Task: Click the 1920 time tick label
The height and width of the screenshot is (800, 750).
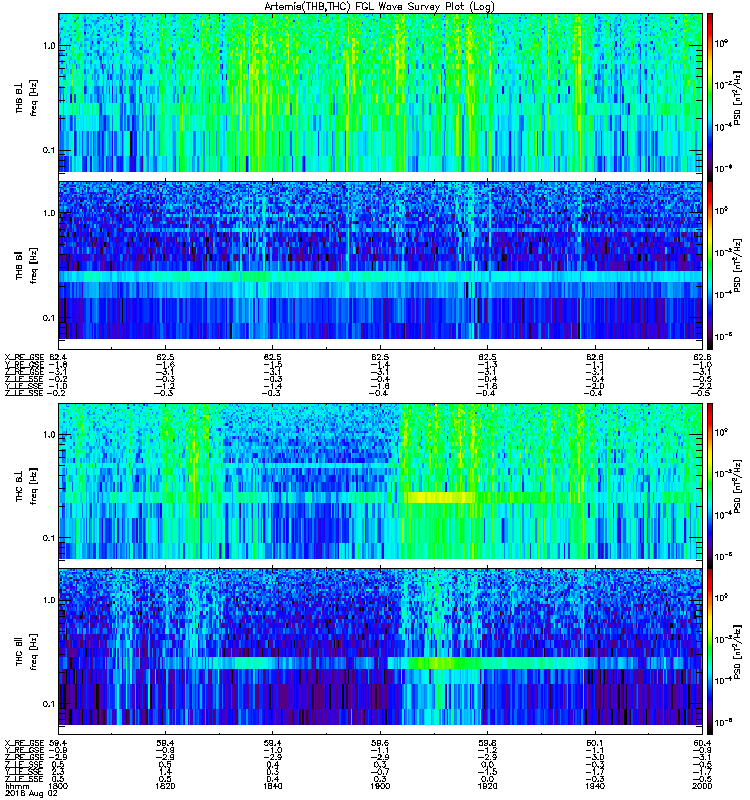Action: (x=487, y=786)
